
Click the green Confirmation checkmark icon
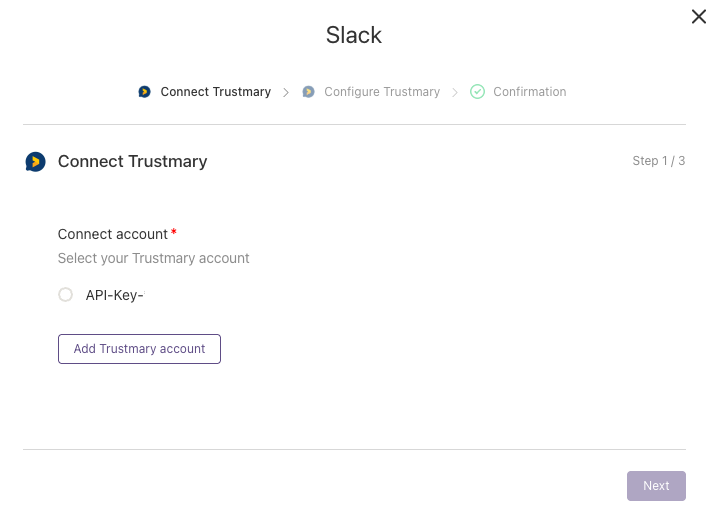tap(477, 92)
